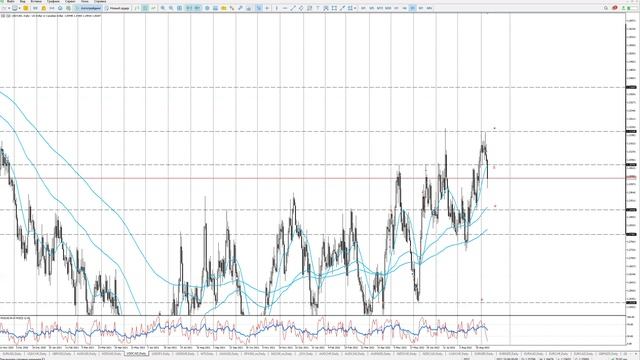Viewport: 640px width, 360px height.
Task: Click the zoom out magnifier
Action: coord(171,8)
